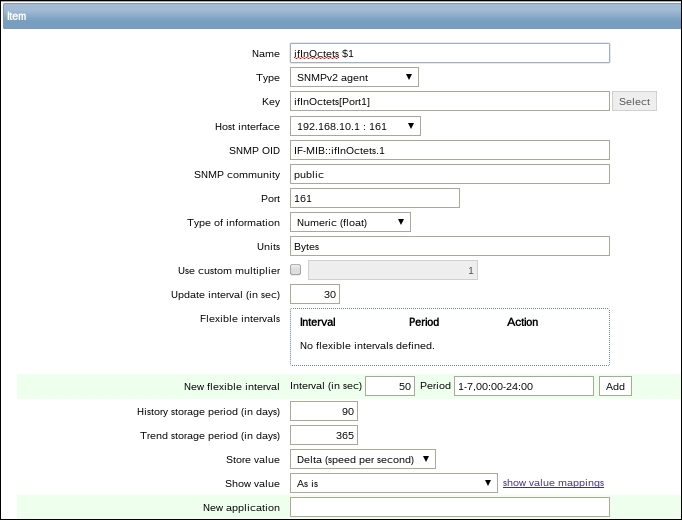The image size is (682, 520).
Task: Open the Type of information dropdown
Action: pyautogui.click(x=350, y=222)
